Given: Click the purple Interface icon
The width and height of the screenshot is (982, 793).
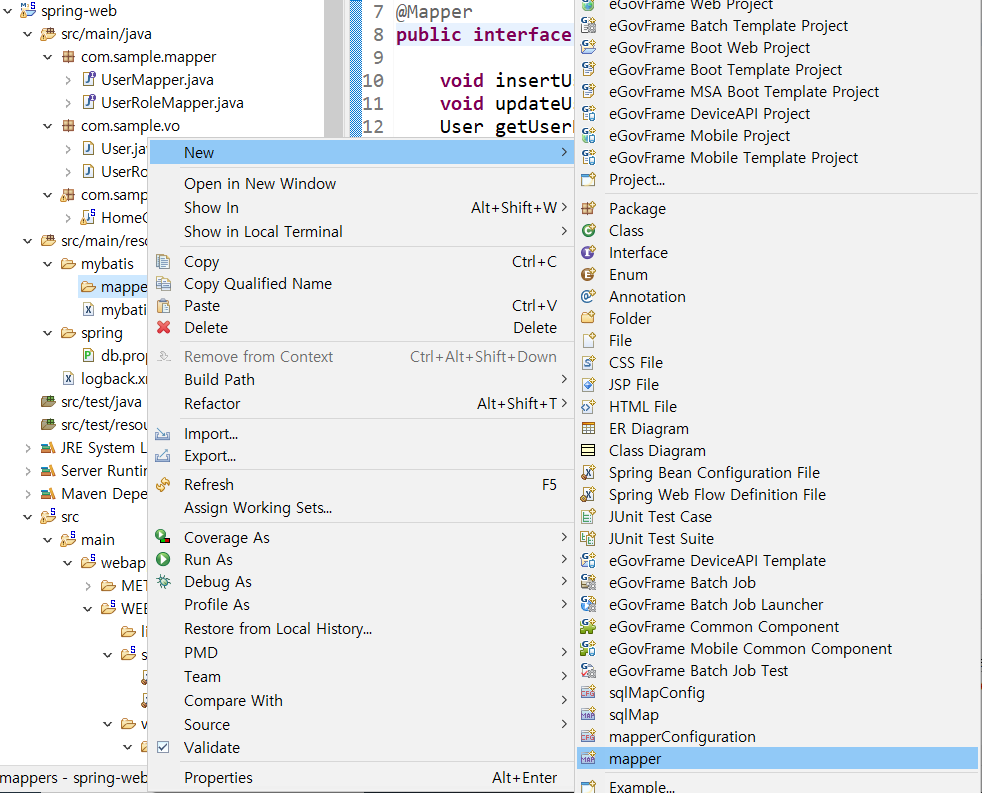Looking at the screenshot, I should click(x=588, y=252).
